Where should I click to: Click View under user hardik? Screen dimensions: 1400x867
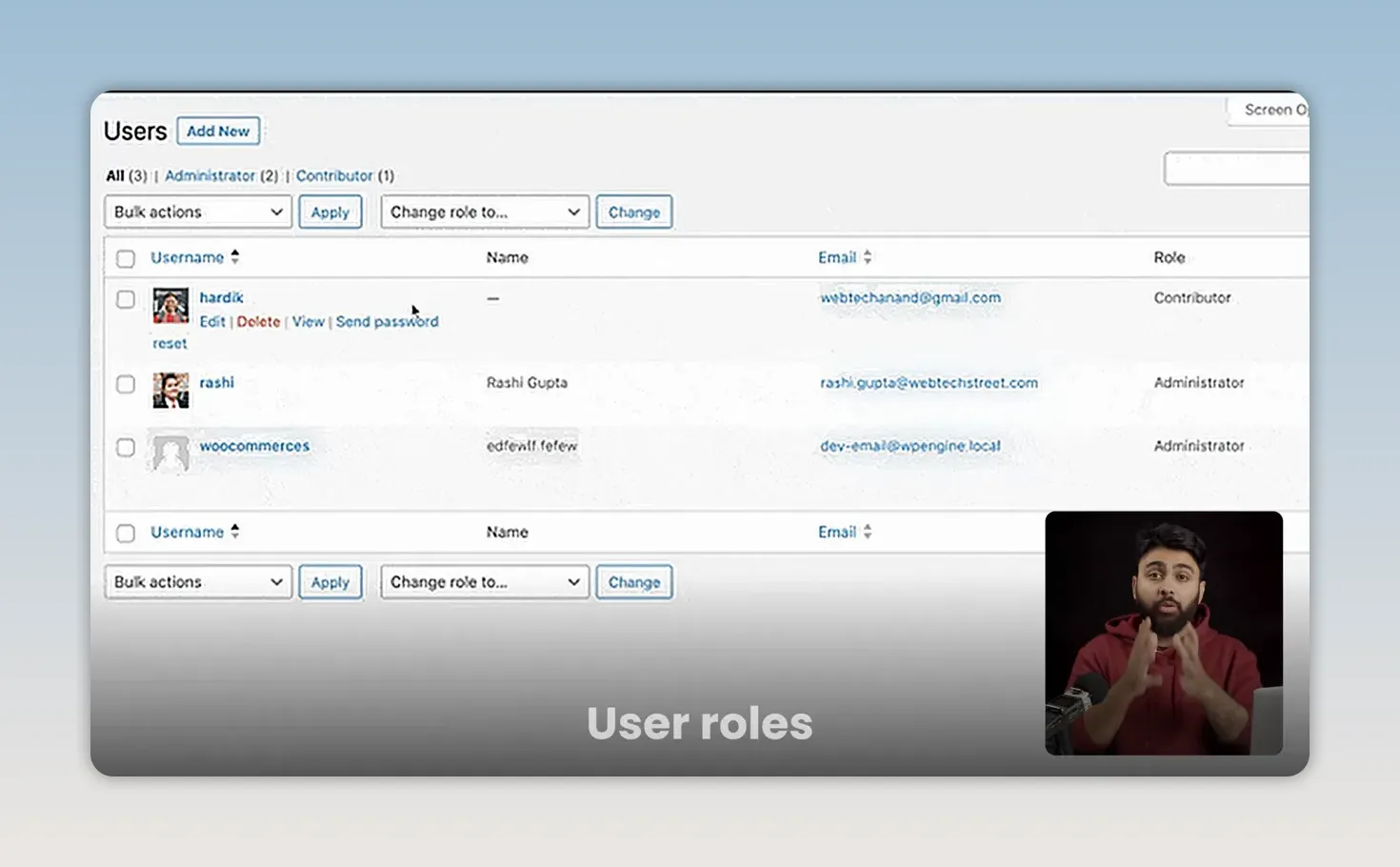[x=308, y=321]
